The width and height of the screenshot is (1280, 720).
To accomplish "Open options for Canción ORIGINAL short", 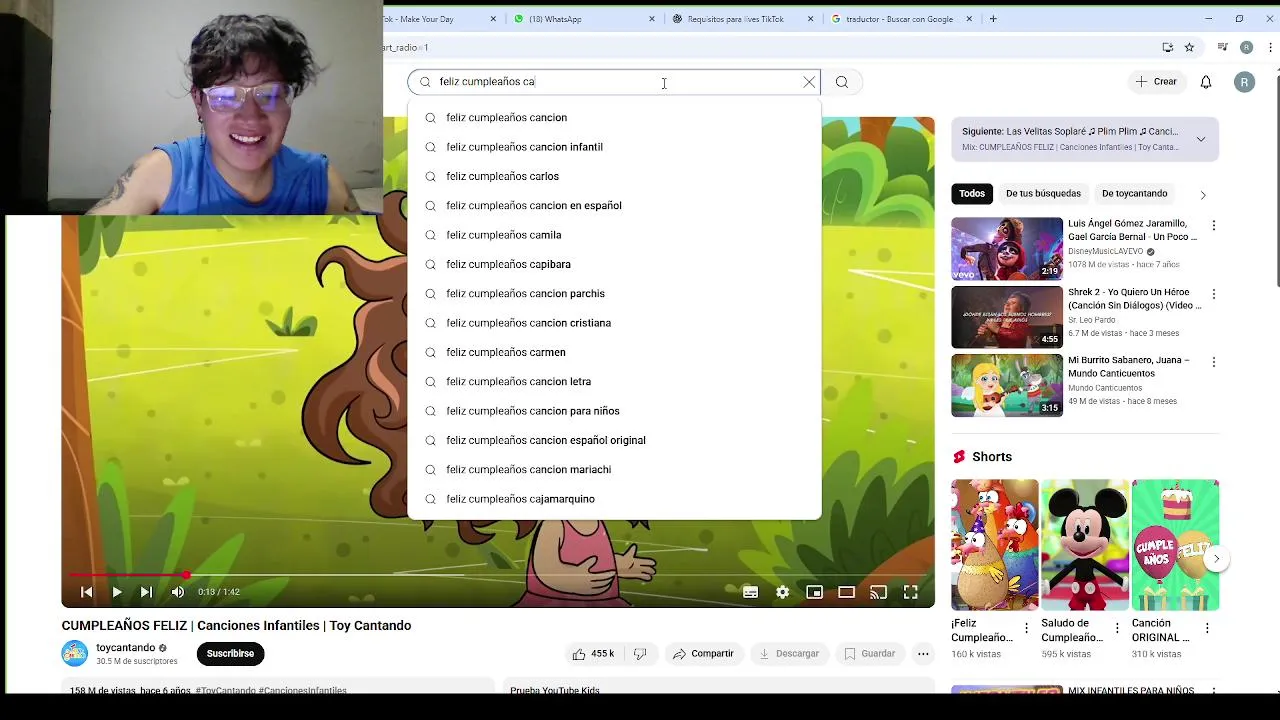I will [1207, 629].
